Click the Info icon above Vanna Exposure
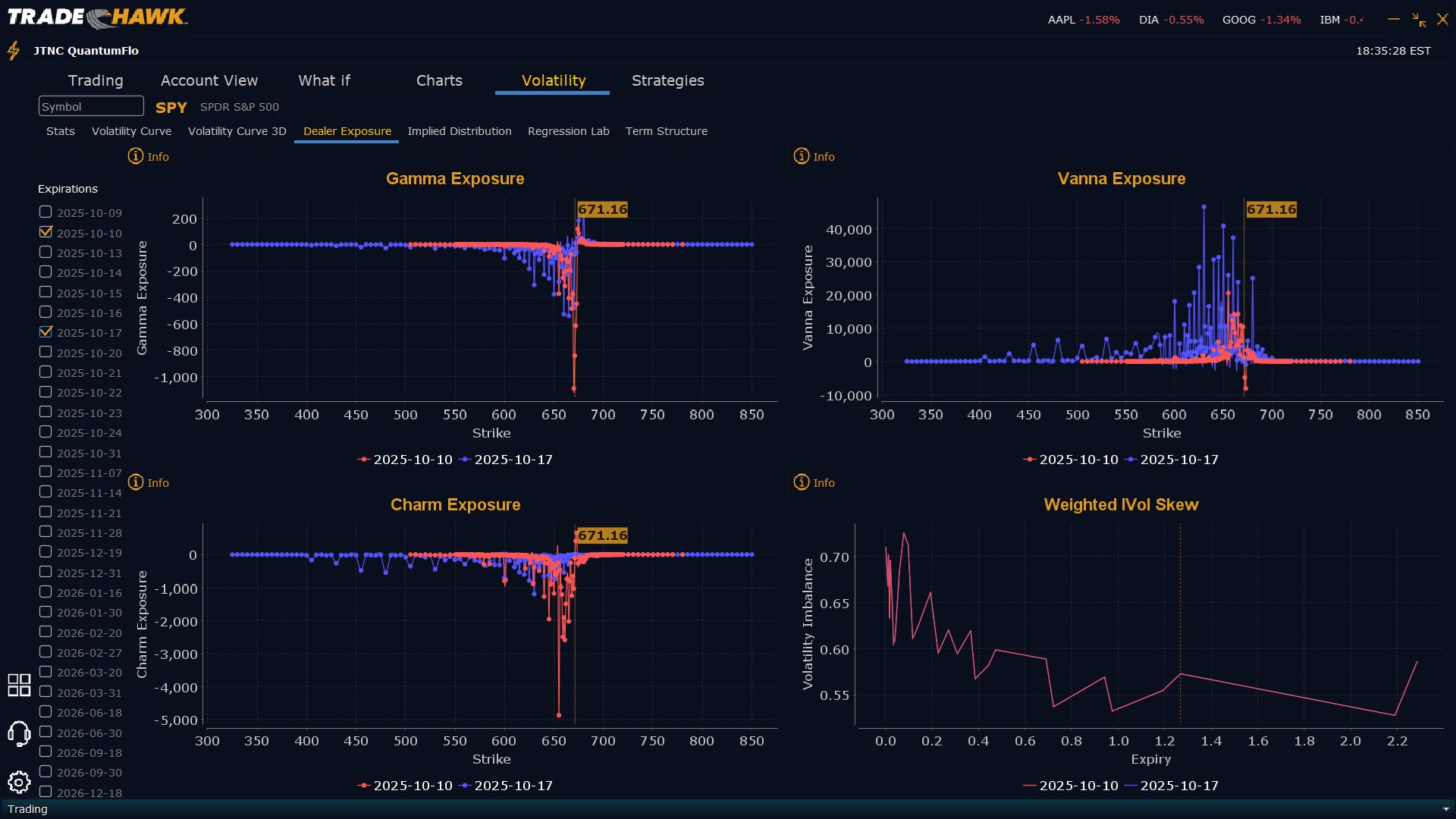The width and height of the screenshot is (1456, 819). click(802, 156)
